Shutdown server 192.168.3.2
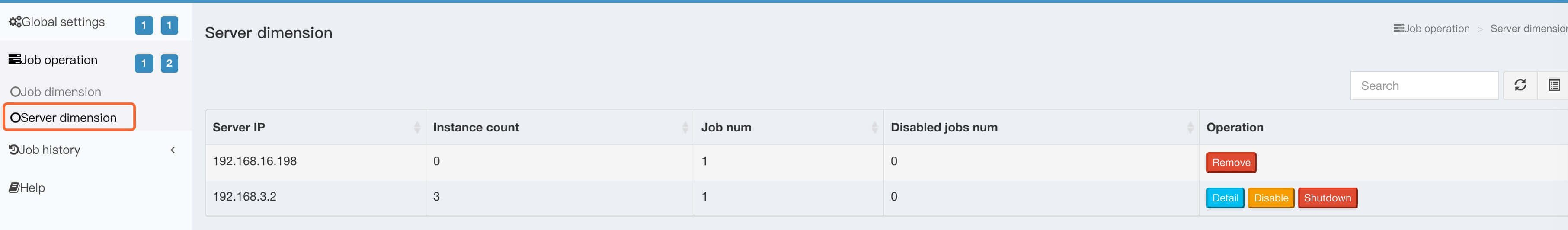The image size is (1568, 230). coord(1327,198)
